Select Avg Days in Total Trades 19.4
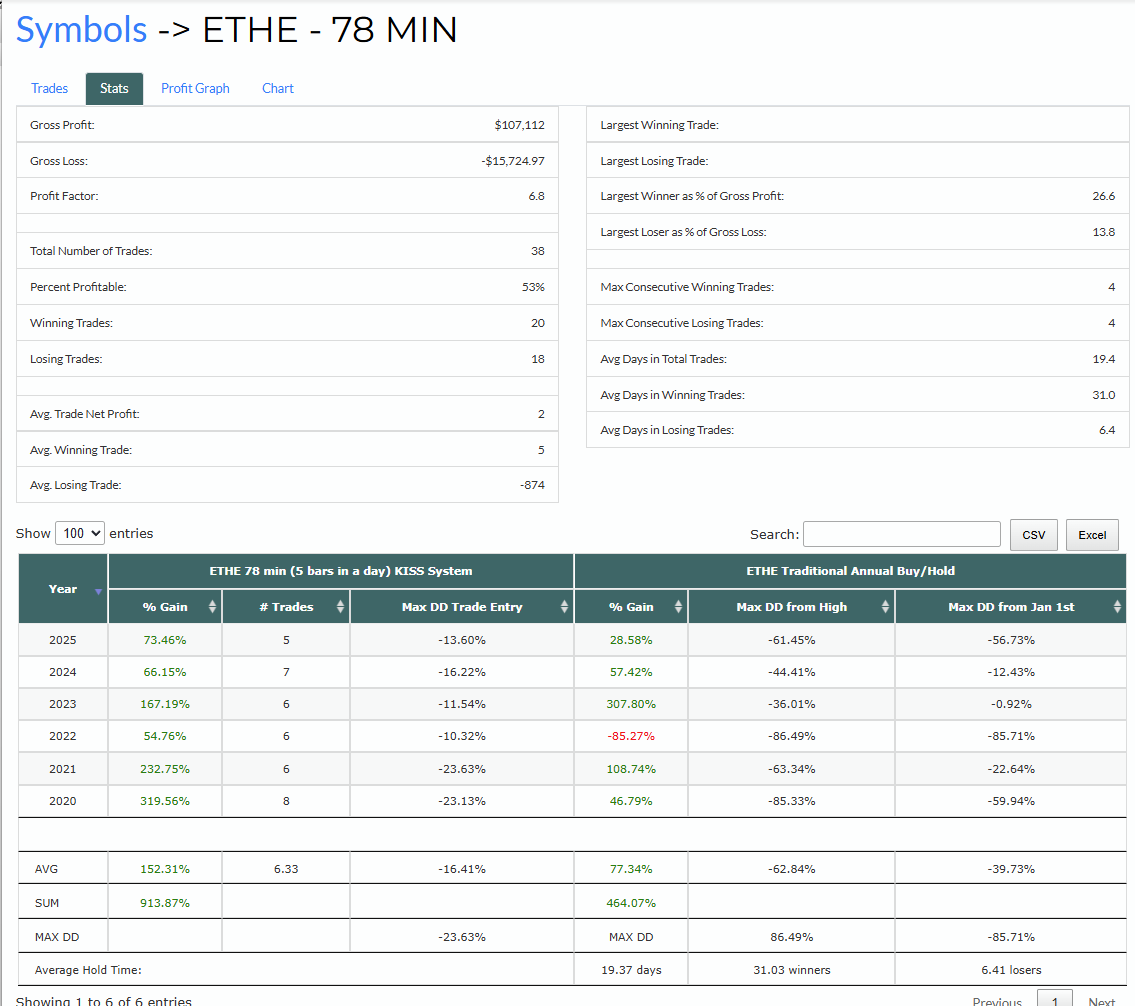 pyautogui.click(x=1104, y=359)
